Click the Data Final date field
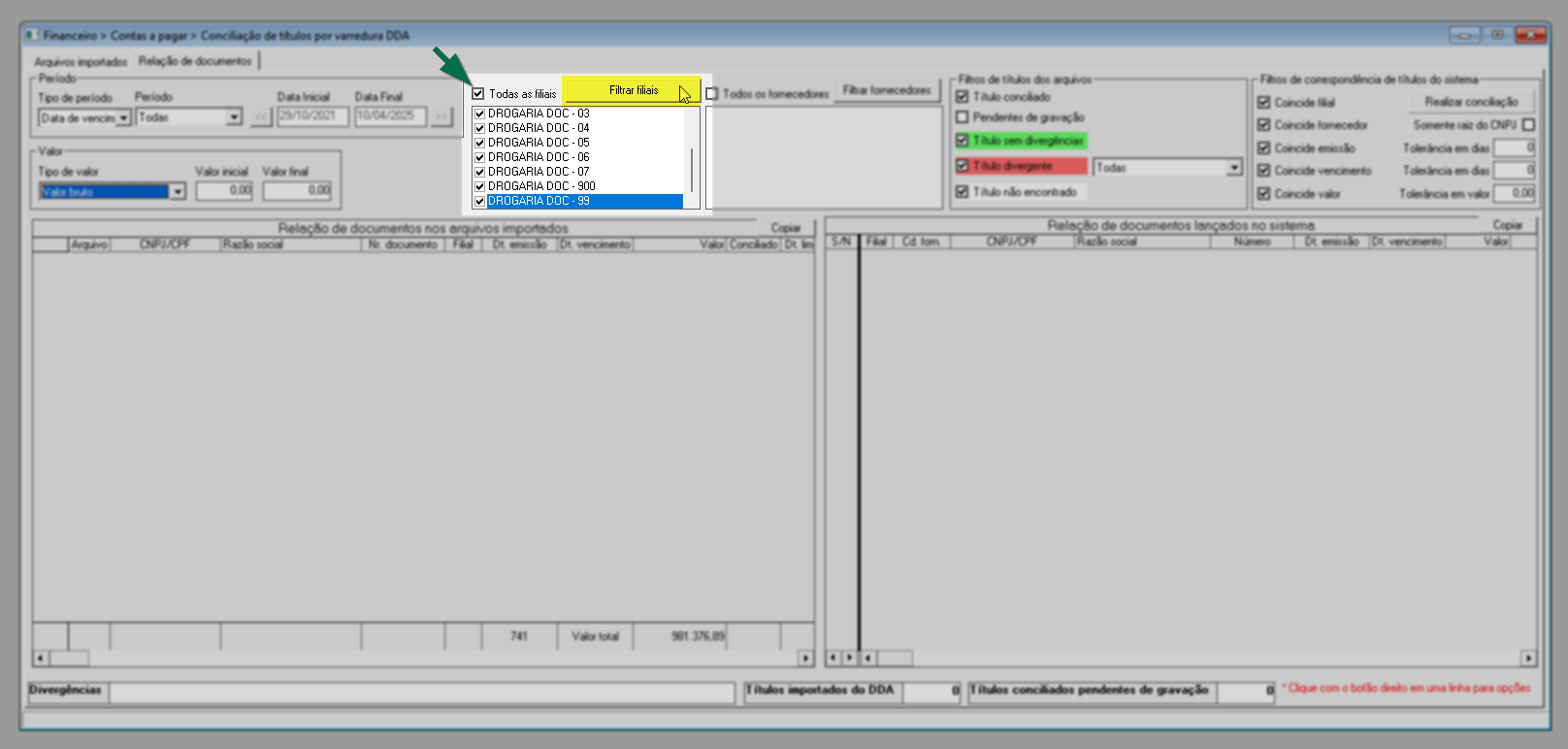 (x=390, y=116)
